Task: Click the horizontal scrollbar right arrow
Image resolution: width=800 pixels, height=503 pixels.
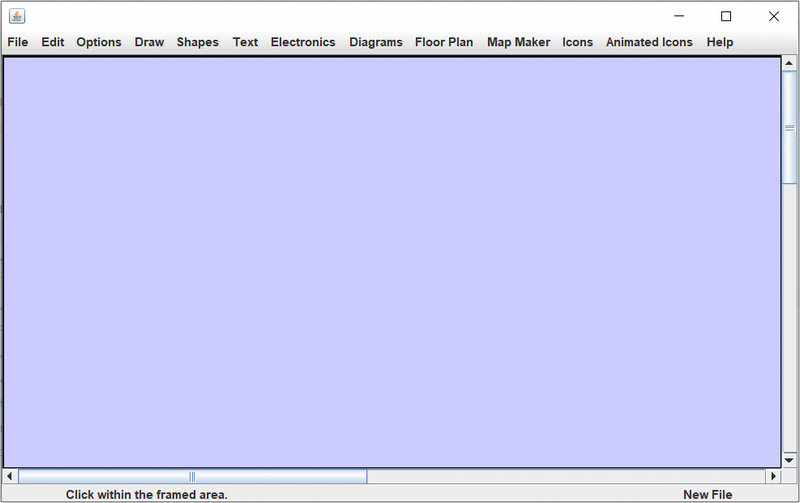Action: coord(773,477)
